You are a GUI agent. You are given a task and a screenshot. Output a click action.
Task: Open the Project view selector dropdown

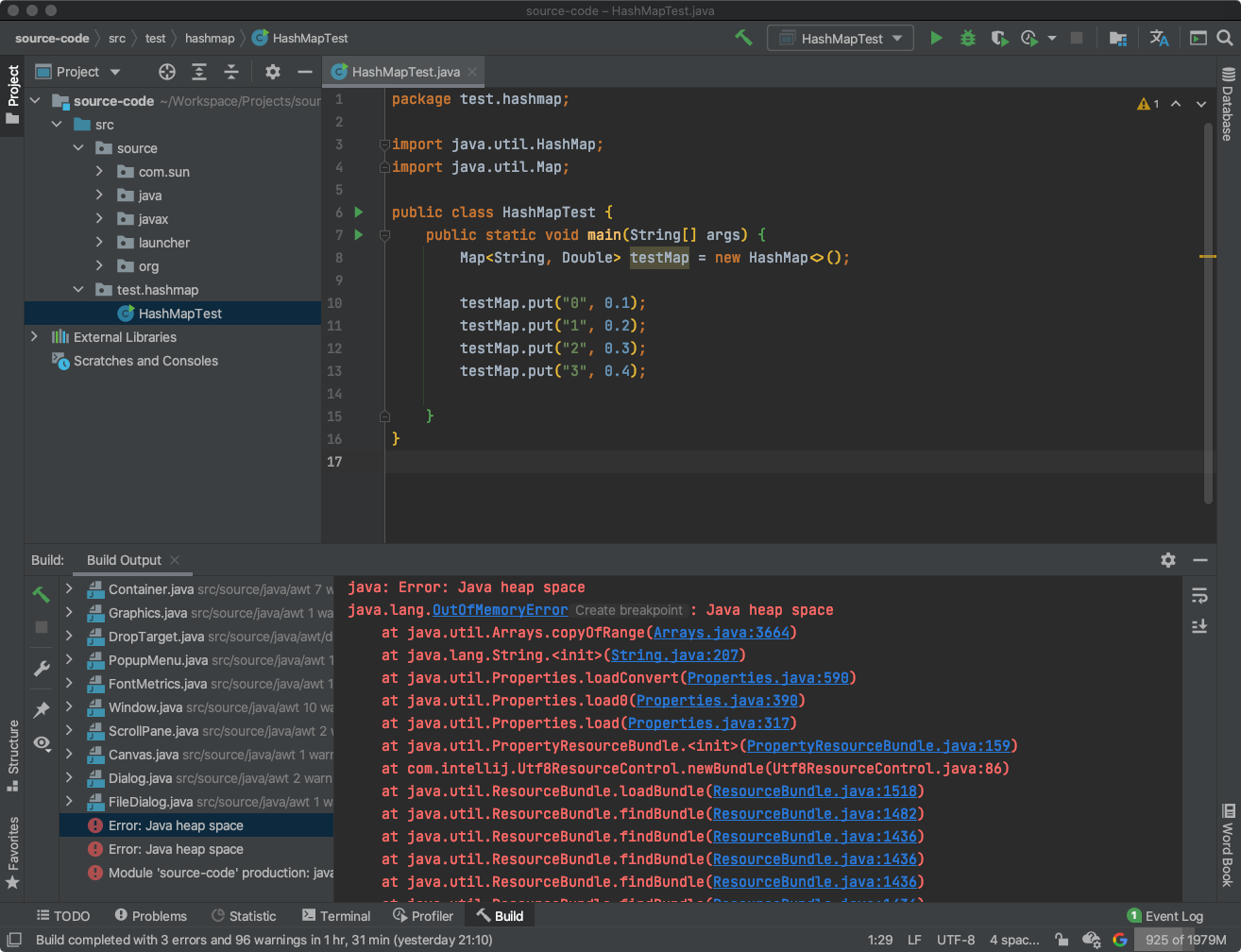pos(78,72)
